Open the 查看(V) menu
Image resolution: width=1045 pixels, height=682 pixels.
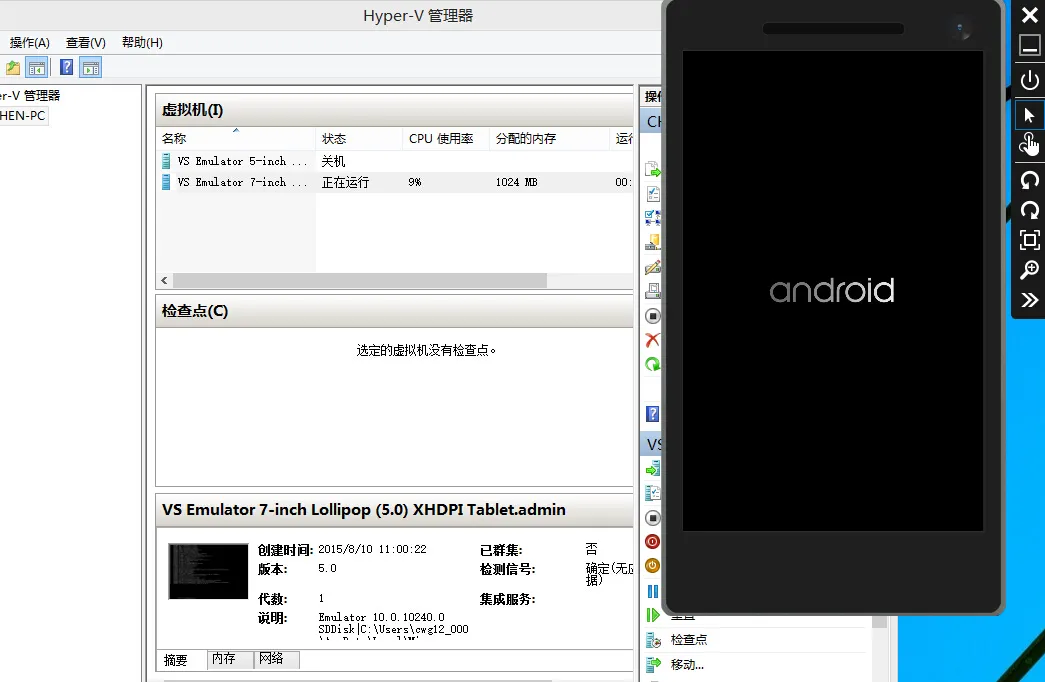pos(85,43)
